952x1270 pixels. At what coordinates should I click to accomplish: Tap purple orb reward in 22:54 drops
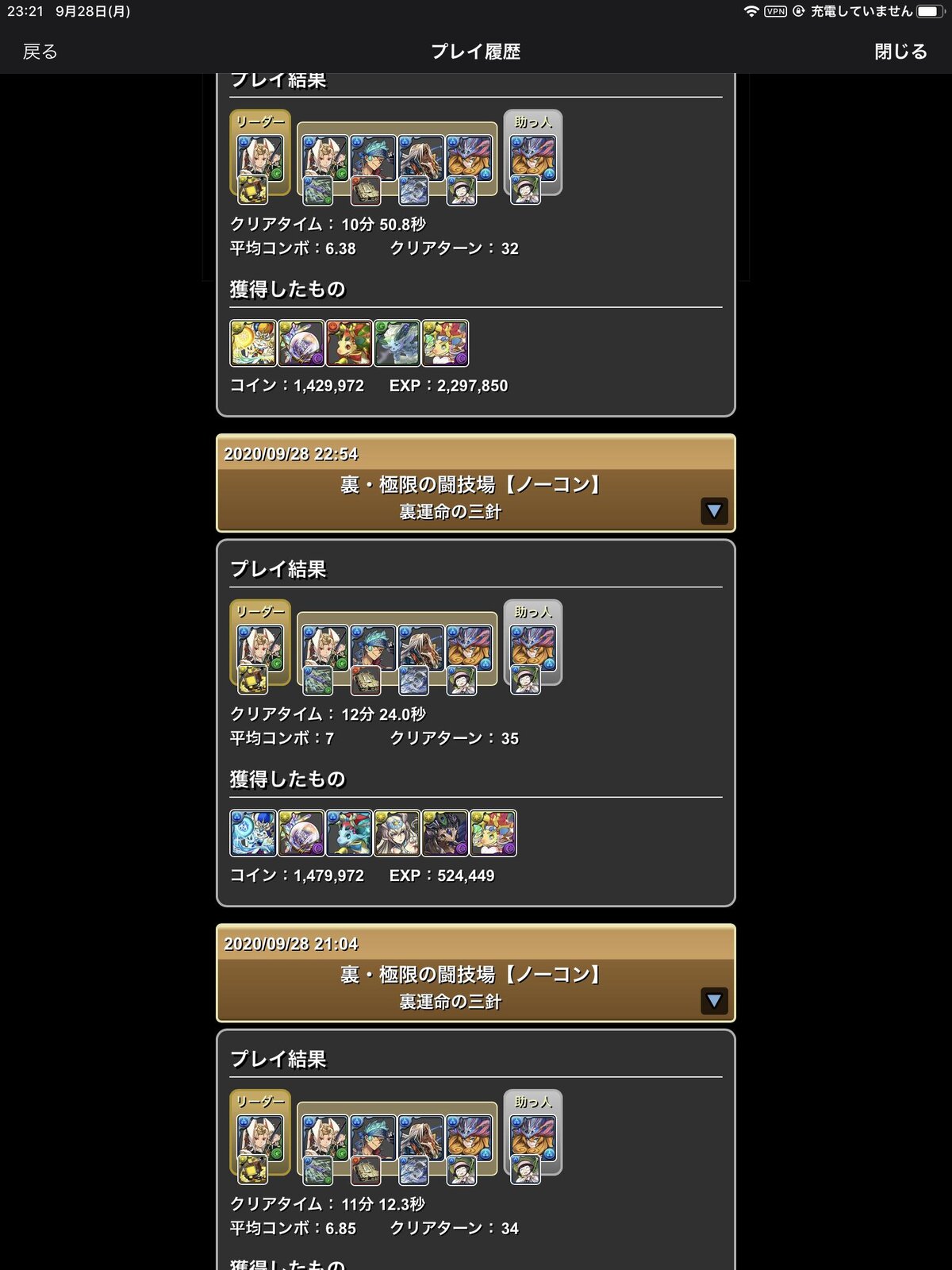click(301, 833)
